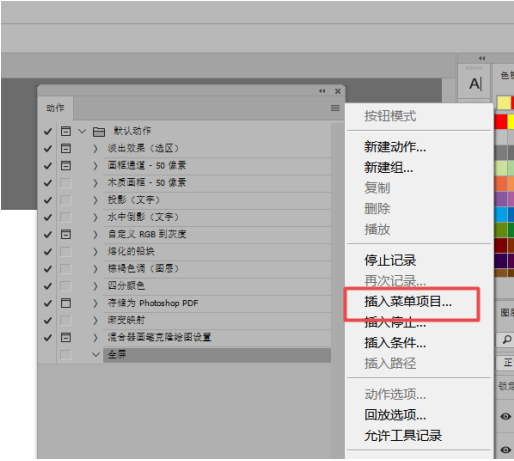Open the Actions panel flyout menu icon

[335, 108]
